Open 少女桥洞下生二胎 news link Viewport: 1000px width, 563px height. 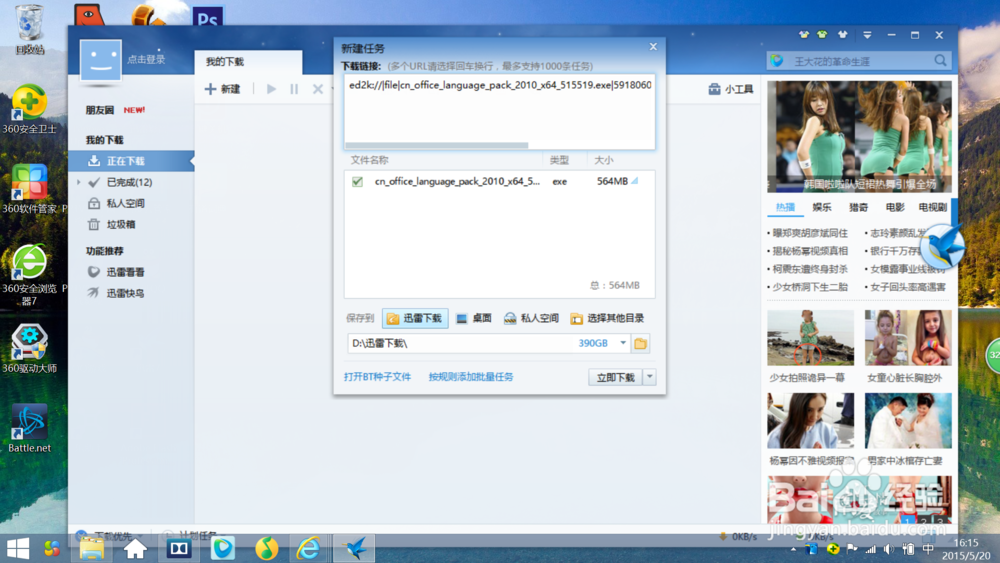pyautogui.click(x=810, y=287)
